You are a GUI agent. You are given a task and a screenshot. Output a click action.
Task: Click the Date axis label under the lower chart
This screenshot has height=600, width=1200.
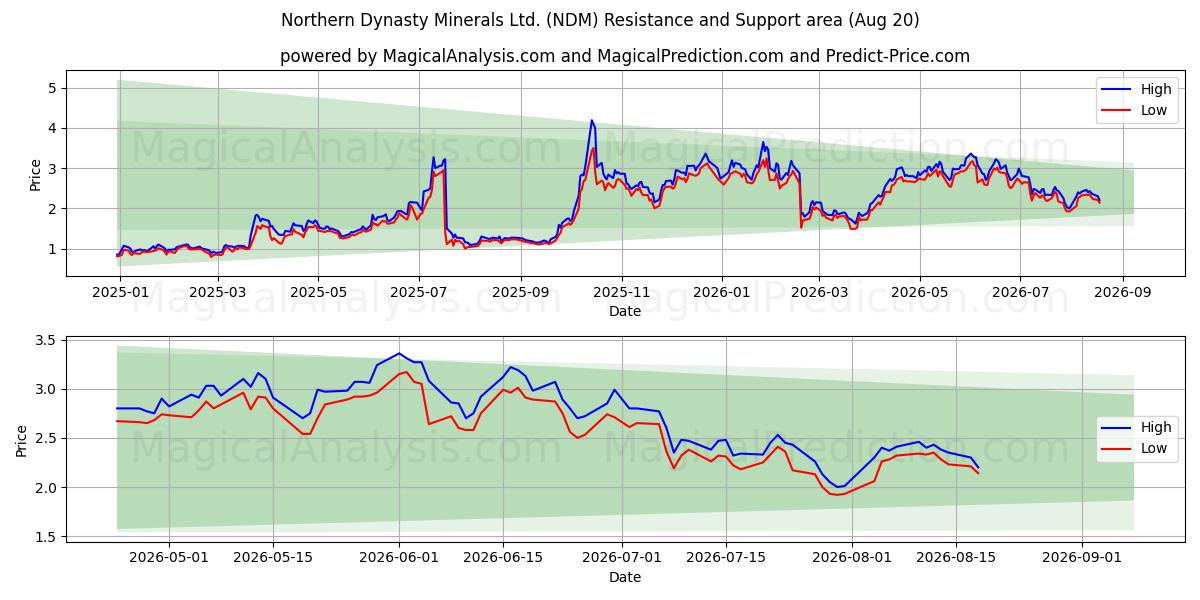tap(625, 577)
